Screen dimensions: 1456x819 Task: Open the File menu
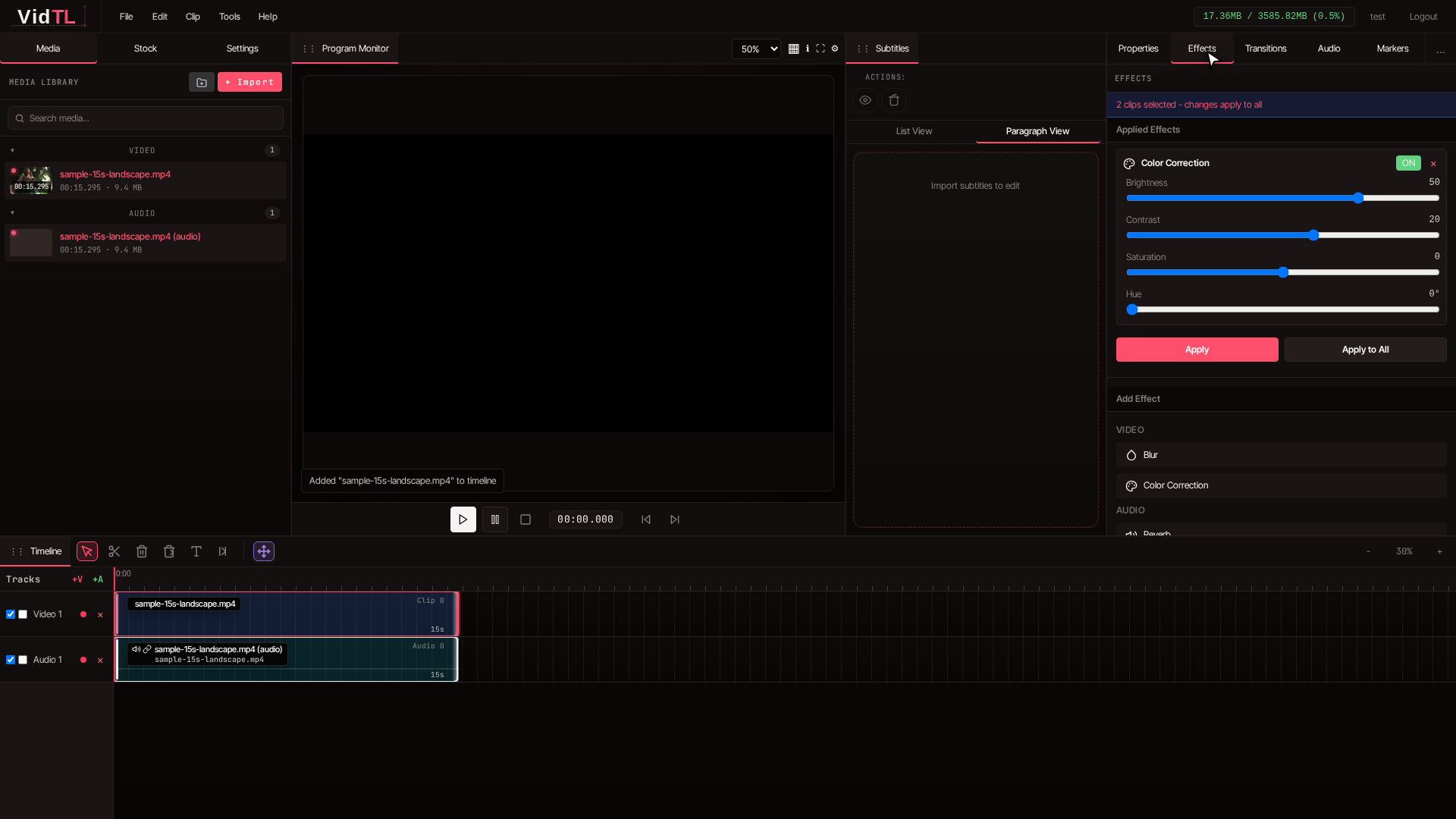coord(126,17)
